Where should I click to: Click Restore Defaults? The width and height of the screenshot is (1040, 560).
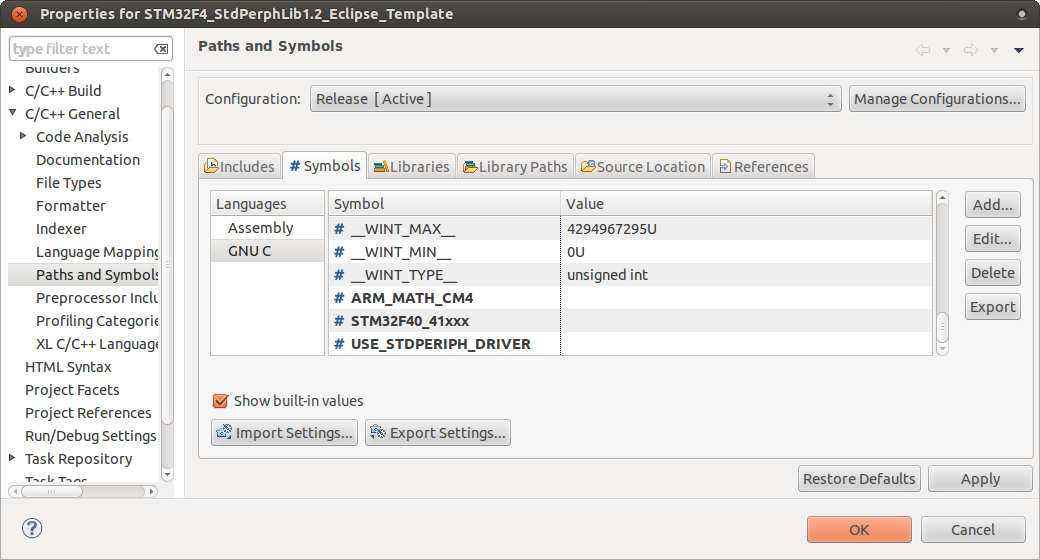click(x=859, y=478)
